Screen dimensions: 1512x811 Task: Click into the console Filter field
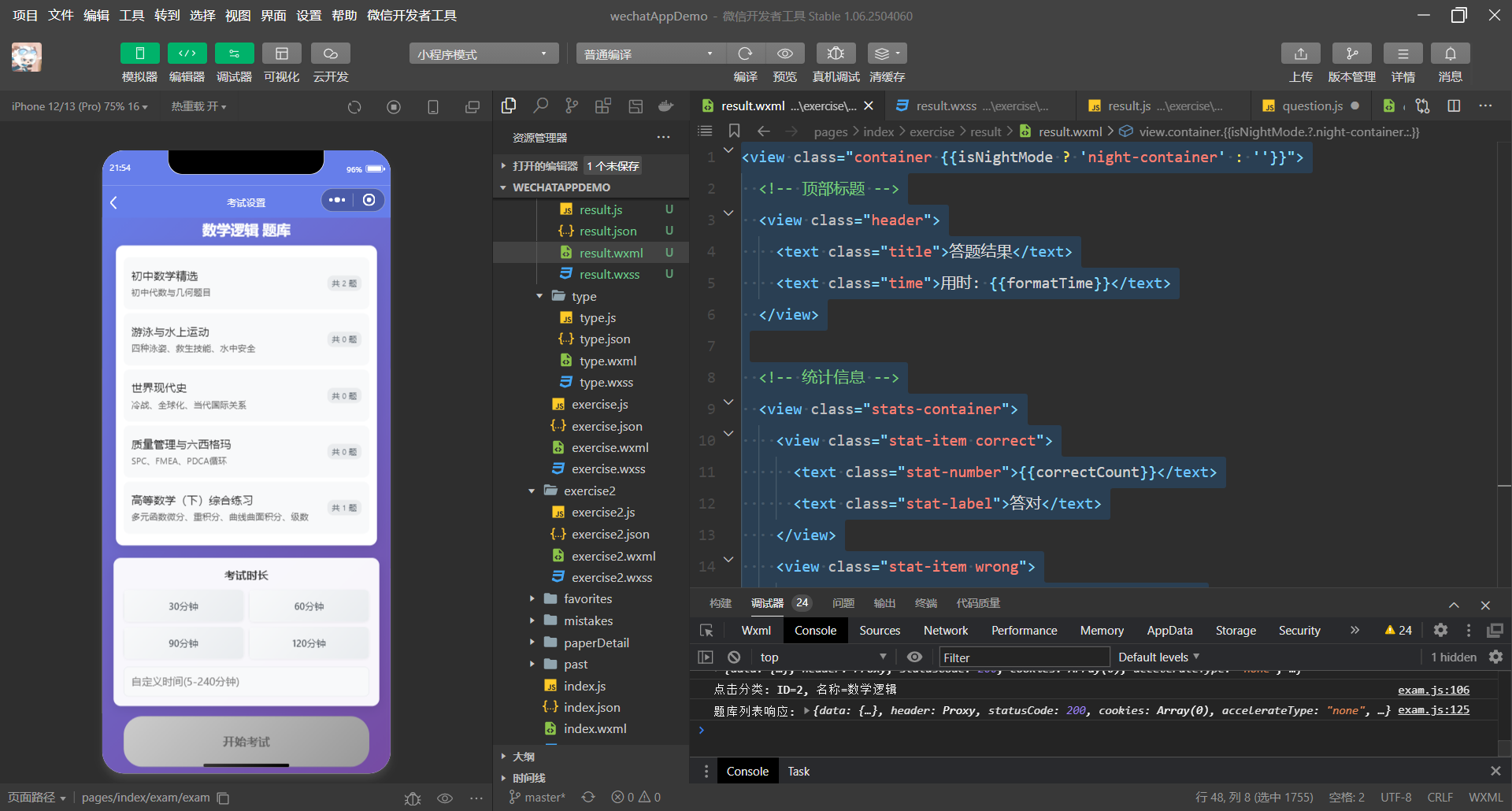(1024, 657)
